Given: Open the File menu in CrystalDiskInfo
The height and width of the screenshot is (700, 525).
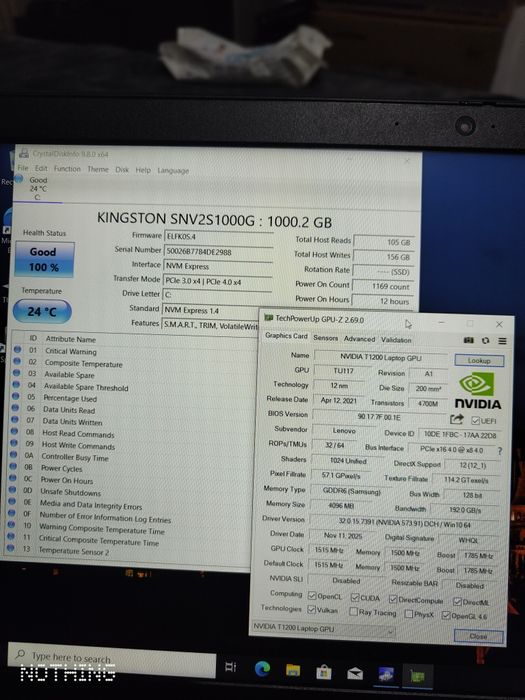Looking at the screenshot, I should point(23,168).
